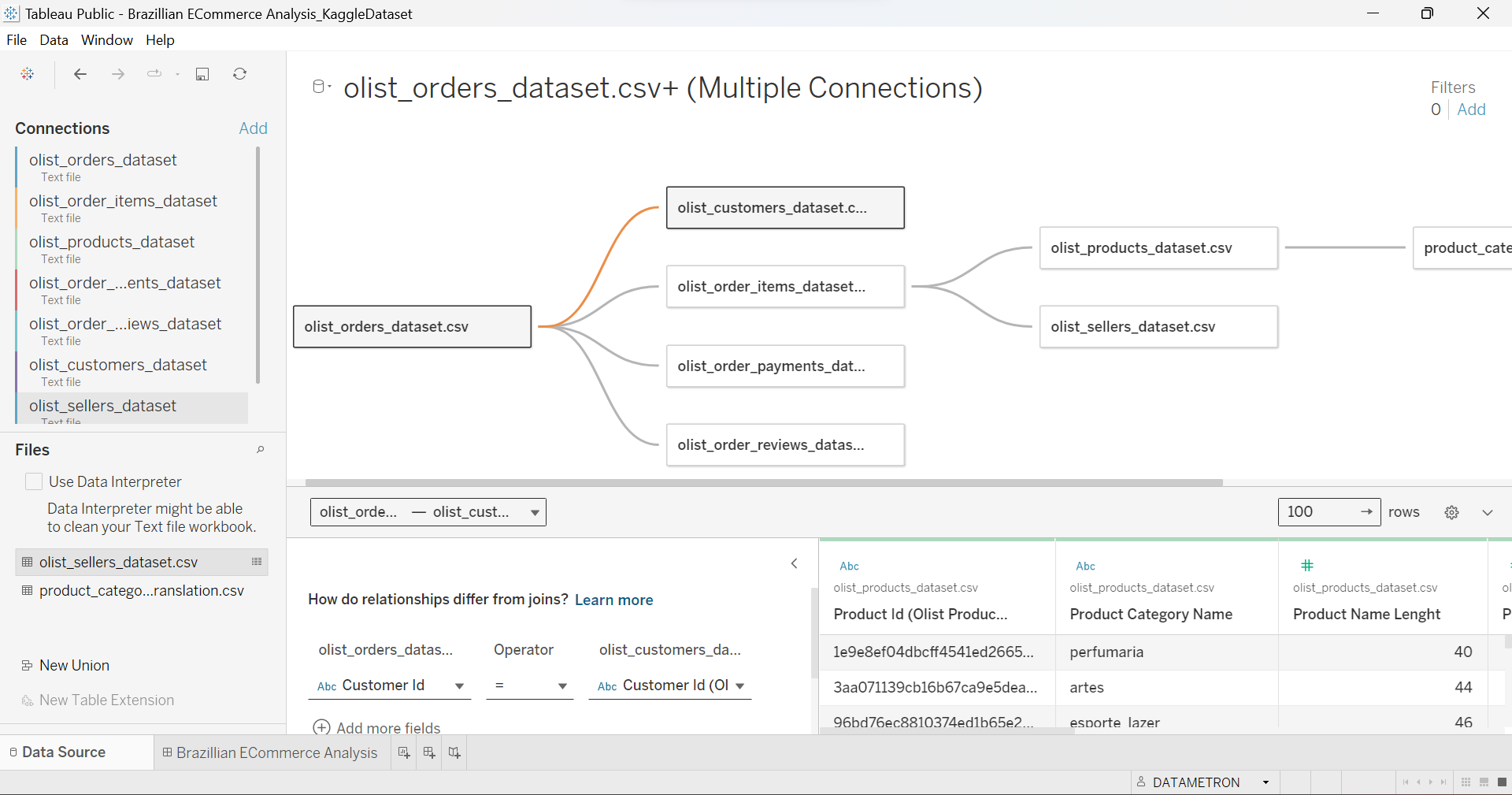This screenshot has width=1512, height=795.
Task: Select the product_catego...ranslation.csv file
Action: (x=142, y=590)
